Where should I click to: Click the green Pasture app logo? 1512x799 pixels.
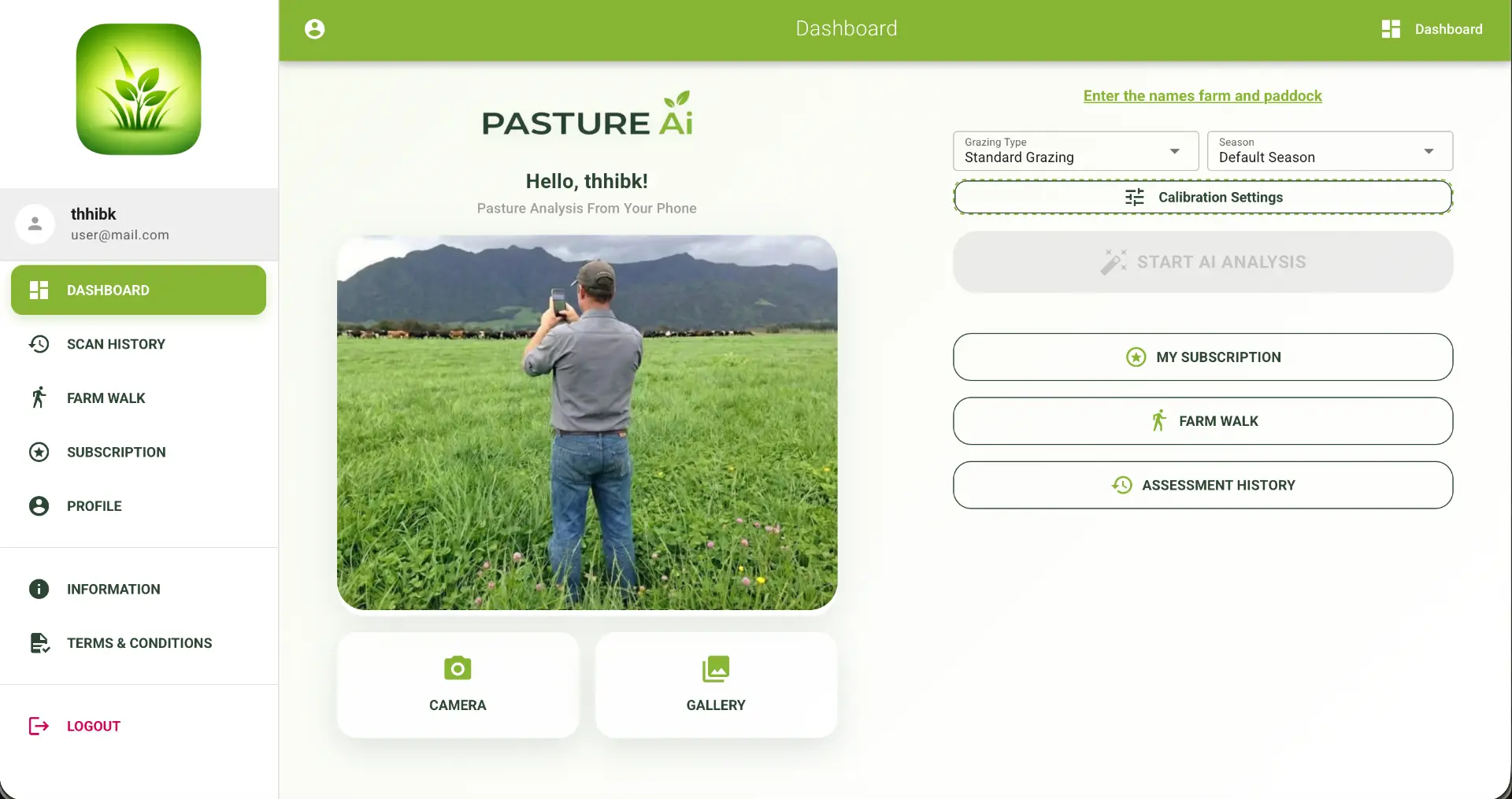click(139, 89)
